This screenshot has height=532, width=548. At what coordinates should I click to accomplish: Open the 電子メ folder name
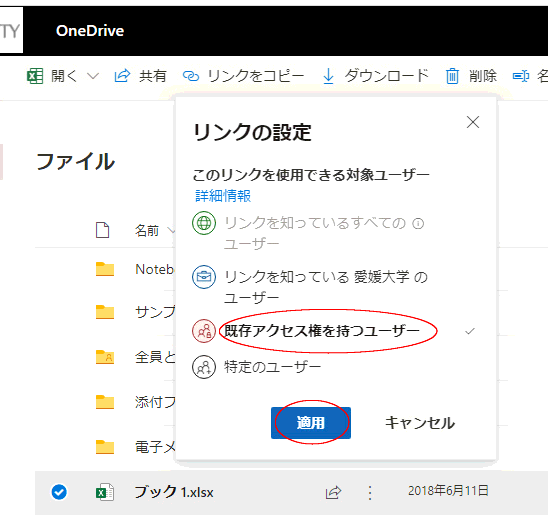point(155,447)
